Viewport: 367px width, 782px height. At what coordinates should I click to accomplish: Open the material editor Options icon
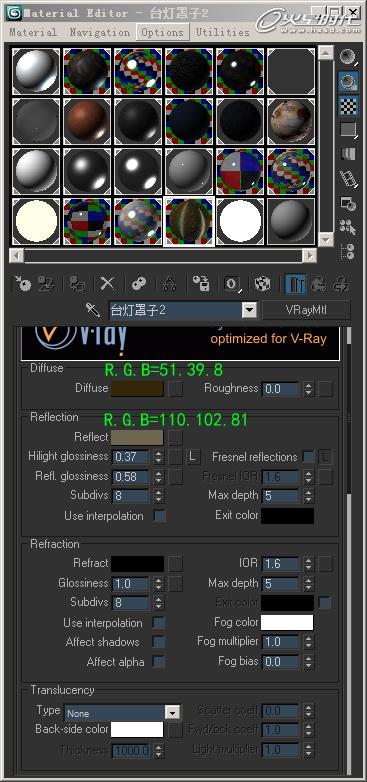[x=348, y=203]
